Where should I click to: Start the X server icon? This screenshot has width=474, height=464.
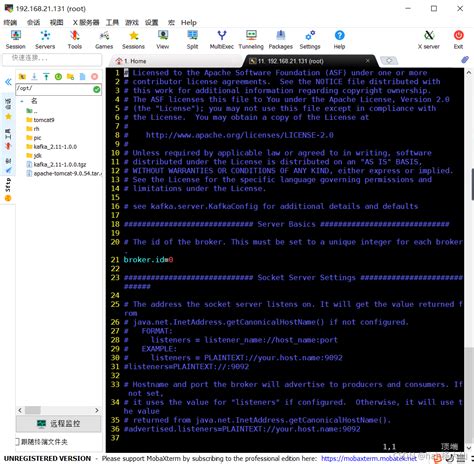429,39
